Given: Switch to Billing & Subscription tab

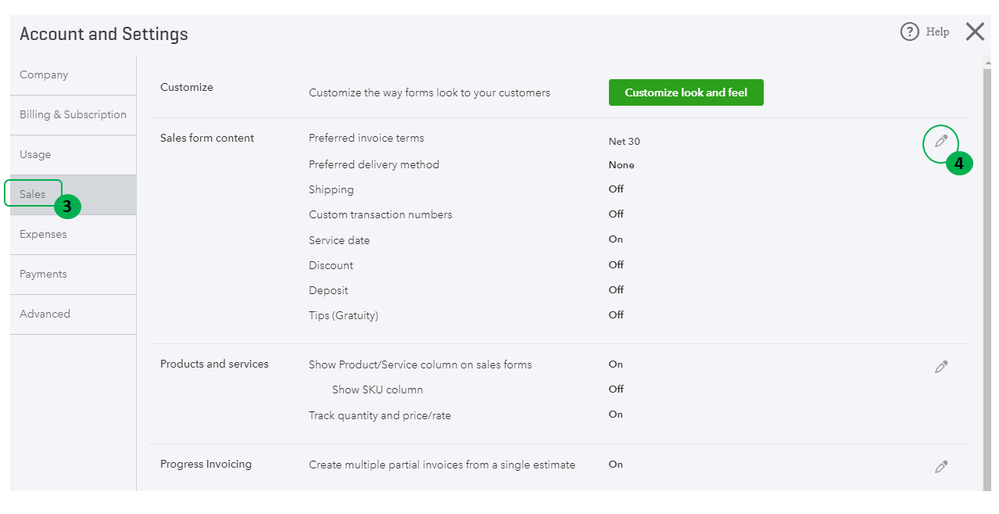Looking at the screenshot, I should (73, 115).
